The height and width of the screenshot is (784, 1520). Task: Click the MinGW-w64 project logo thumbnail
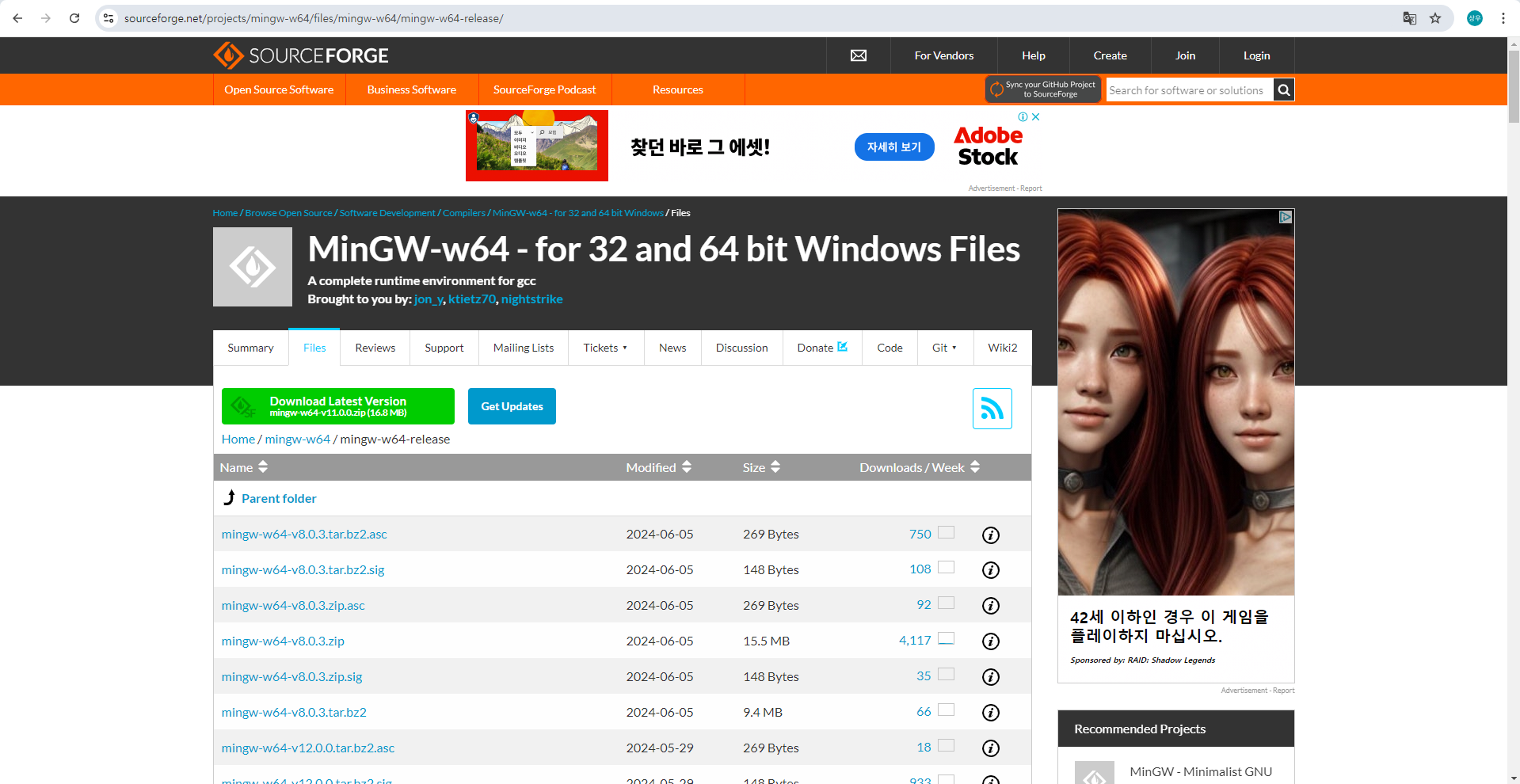[x=253, y=267]
